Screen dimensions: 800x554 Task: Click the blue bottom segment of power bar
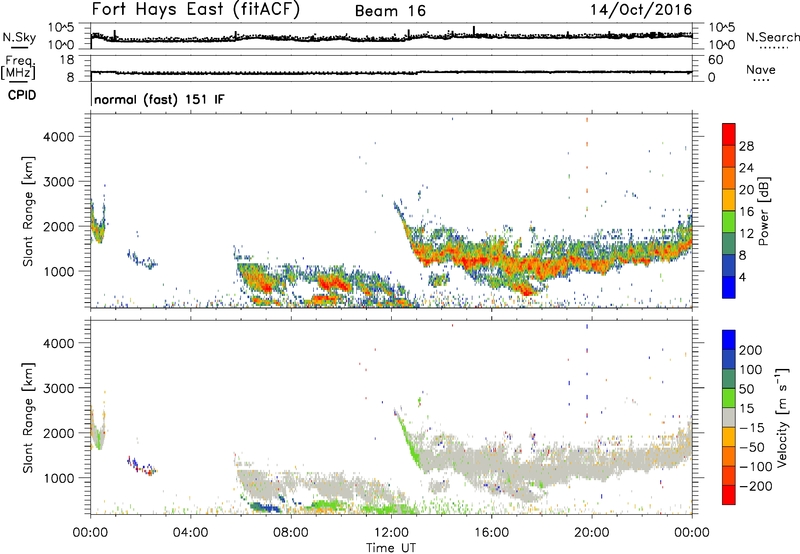[729, 287]
